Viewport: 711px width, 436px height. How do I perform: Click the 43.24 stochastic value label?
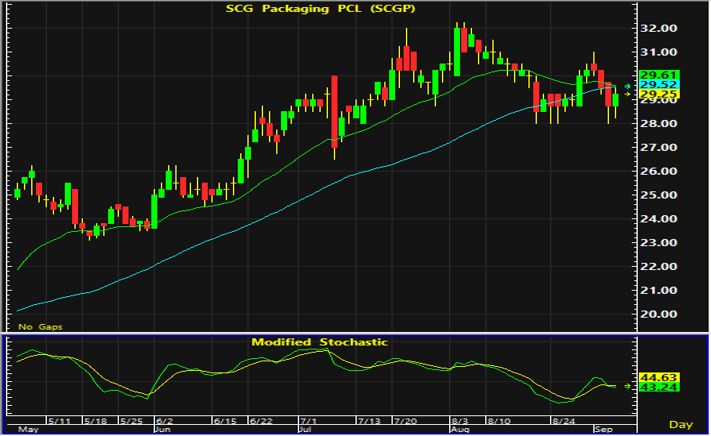pyautogui.click(x=659, y=388)
